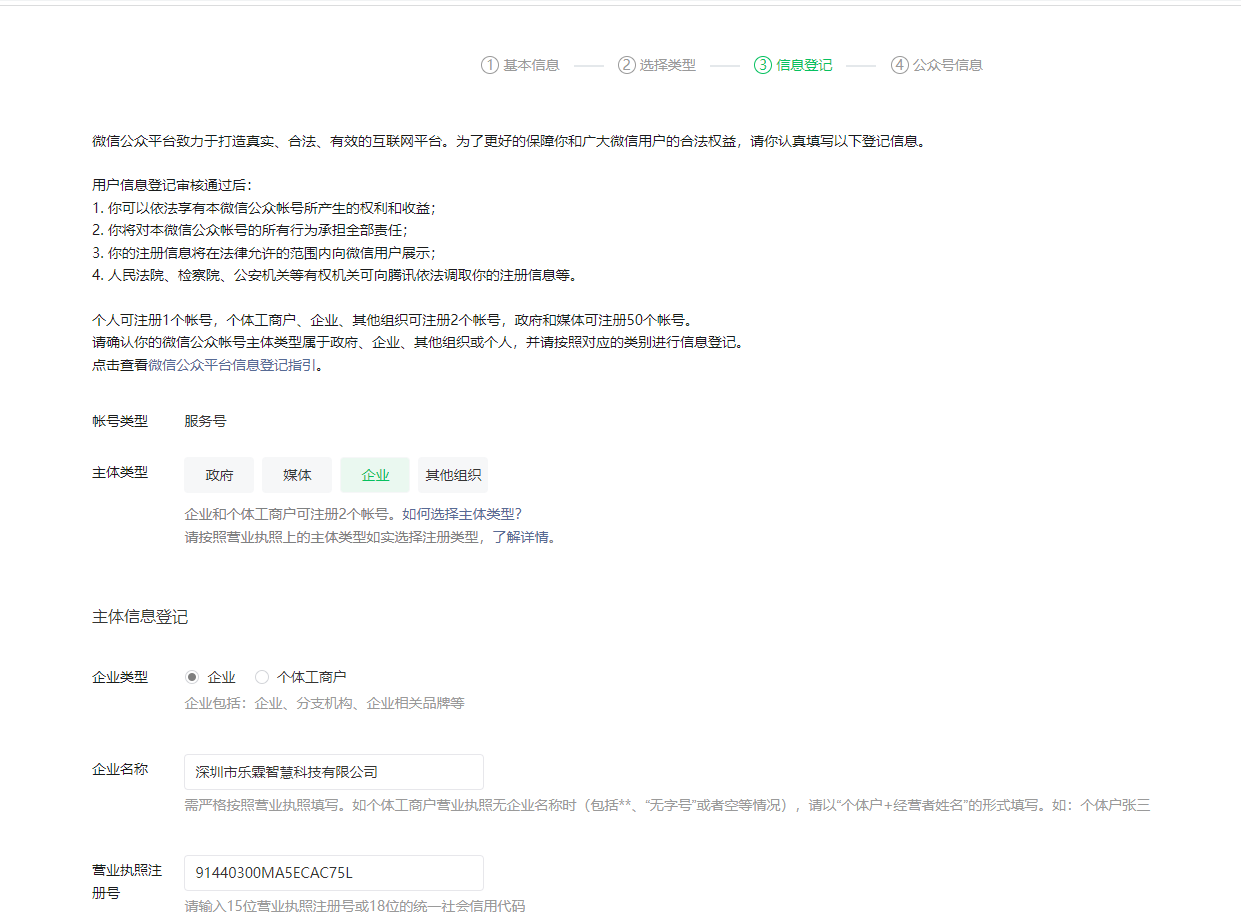This screenshot has height=922, width=1241.
Task: Select the 信息登记 step label
Action: 805,65
